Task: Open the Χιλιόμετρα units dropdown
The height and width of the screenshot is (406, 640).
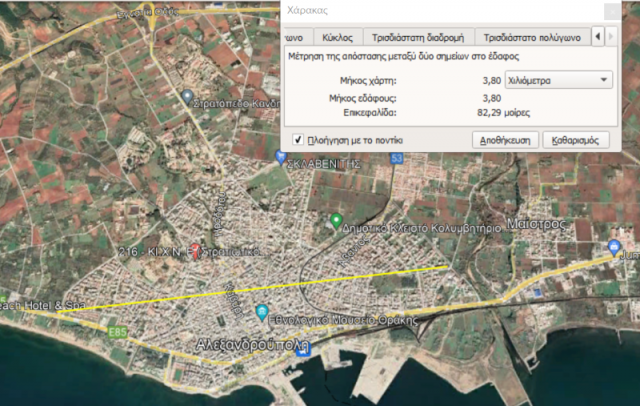Action: (x=558, y=80)
